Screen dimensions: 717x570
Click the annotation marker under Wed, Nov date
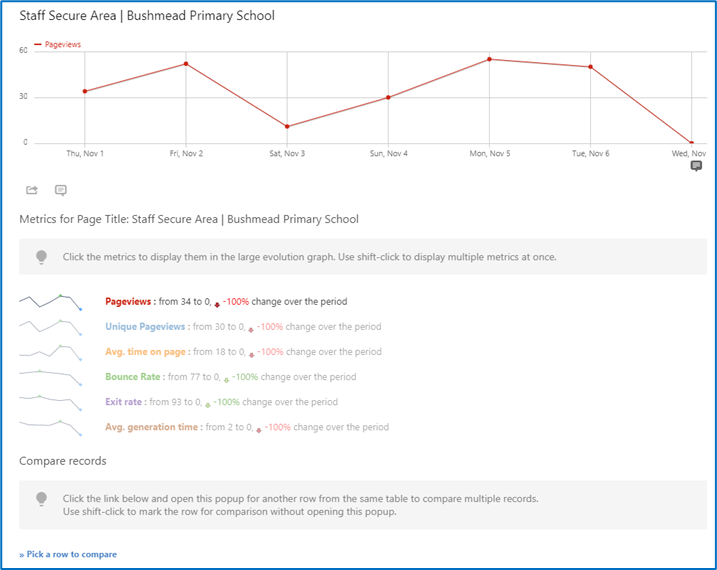click(696, 166)
